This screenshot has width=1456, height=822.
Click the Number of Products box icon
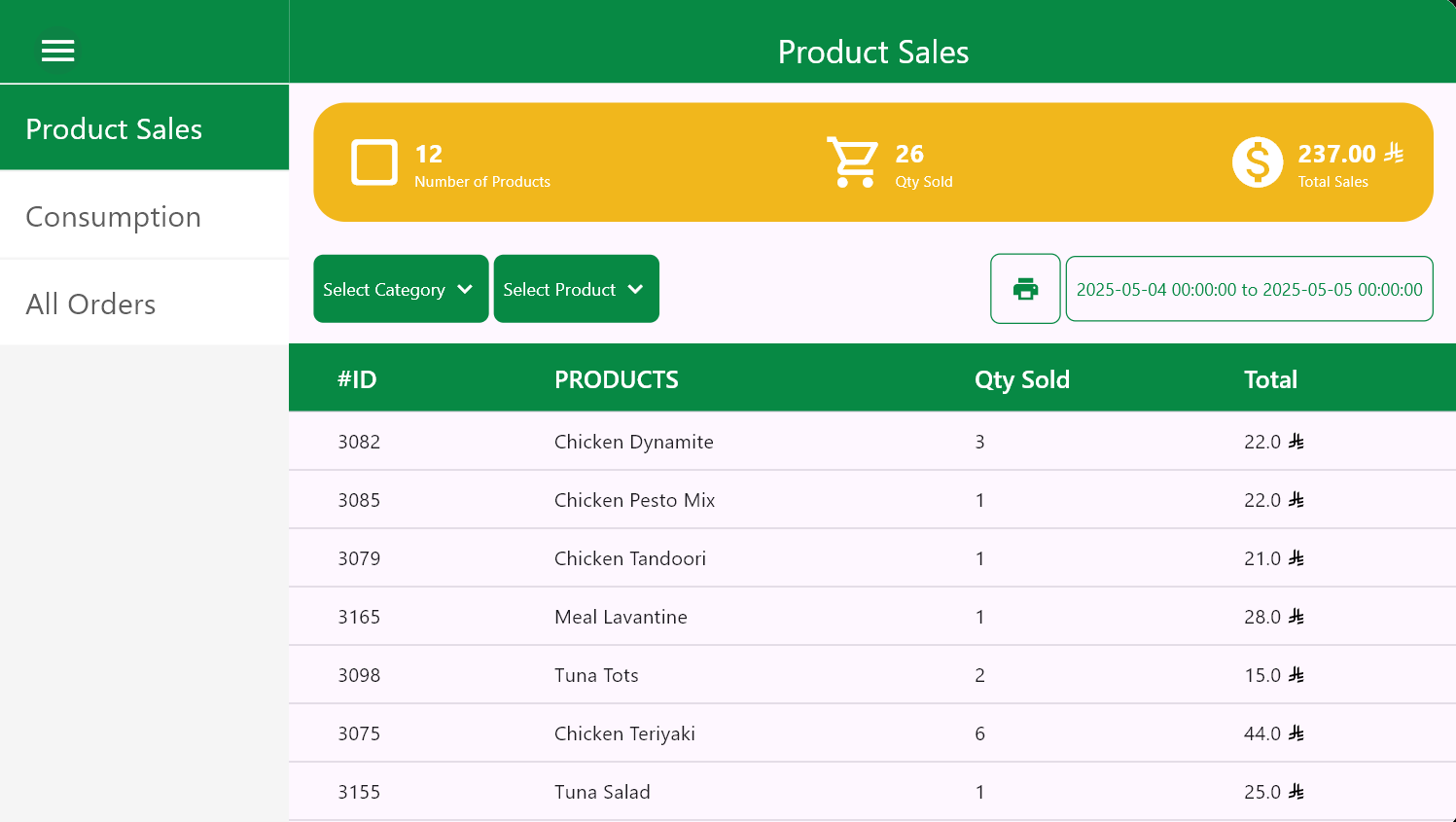pyautogui.click(x=374, y=162)
